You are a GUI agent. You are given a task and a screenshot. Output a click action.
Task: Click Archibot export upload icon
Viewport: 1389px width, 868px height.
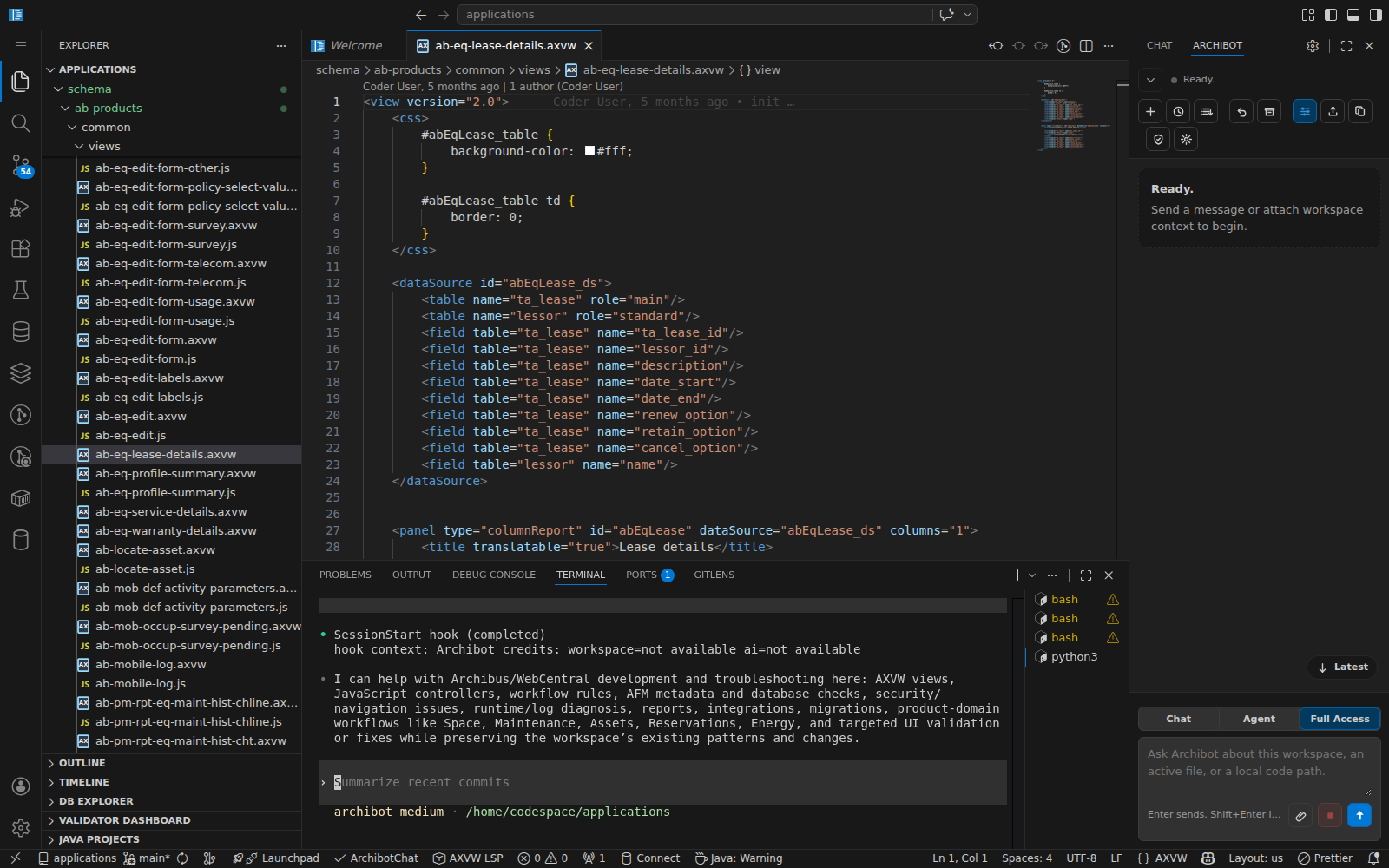point(1333,111)
